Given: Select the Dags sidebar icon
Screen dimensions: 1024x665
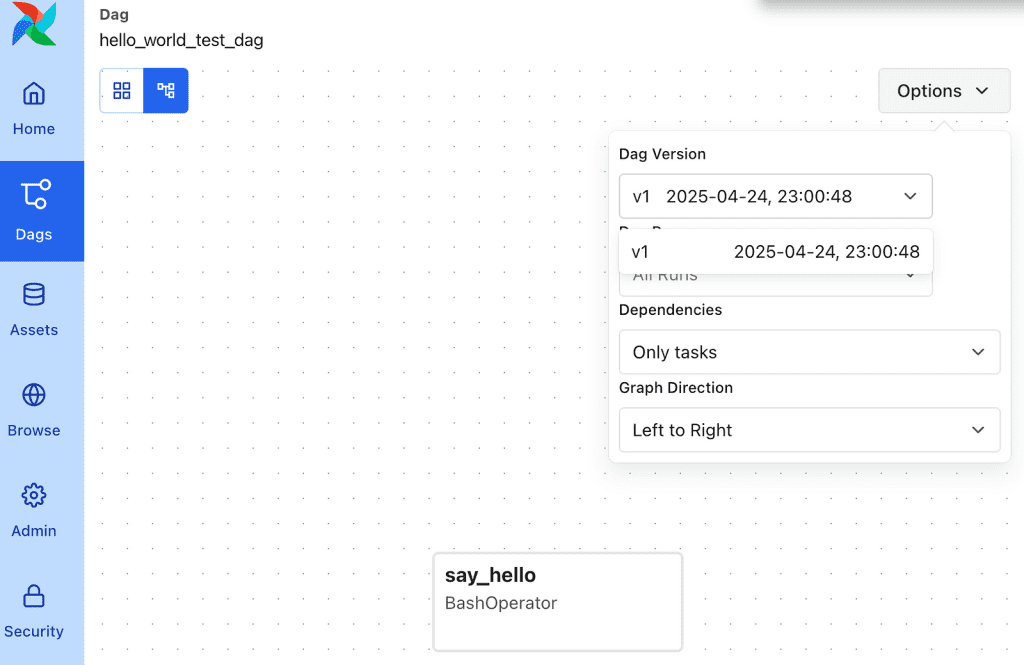Looking at the screenshot, I should pyautogui.click(x=34, y=194).
